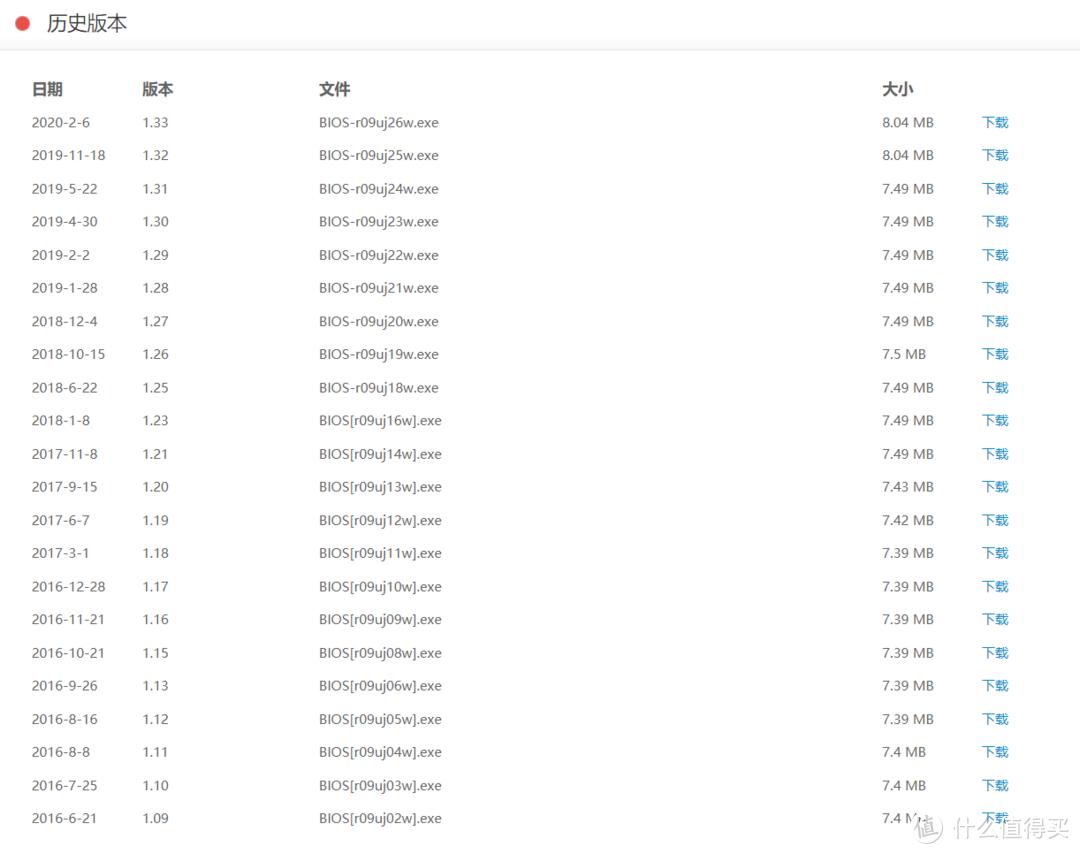Screen dimensions: 1080x854
Task: Click file name BIOS[r09uj11w].exe
Action: 380,553
